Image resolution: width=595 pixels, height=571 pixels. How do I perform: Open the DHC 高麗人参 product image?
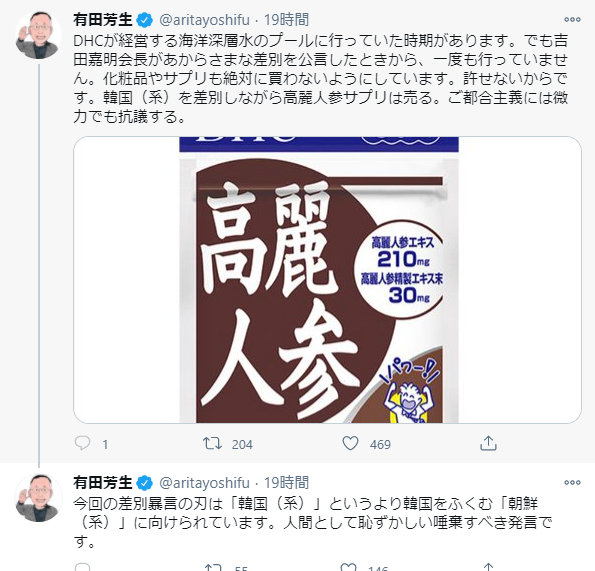[327, 280]
